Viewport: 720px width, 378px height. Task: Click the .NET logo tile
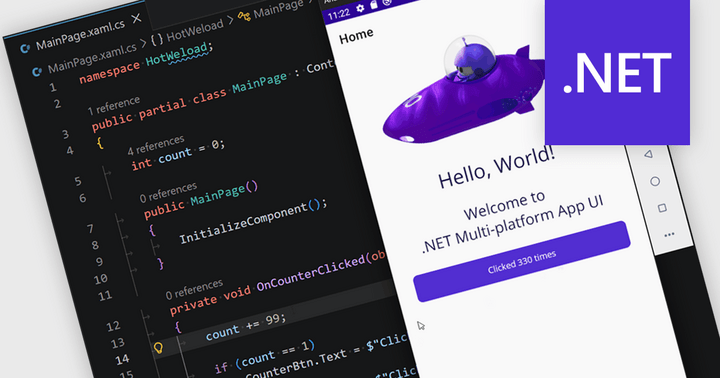point(617,72)
